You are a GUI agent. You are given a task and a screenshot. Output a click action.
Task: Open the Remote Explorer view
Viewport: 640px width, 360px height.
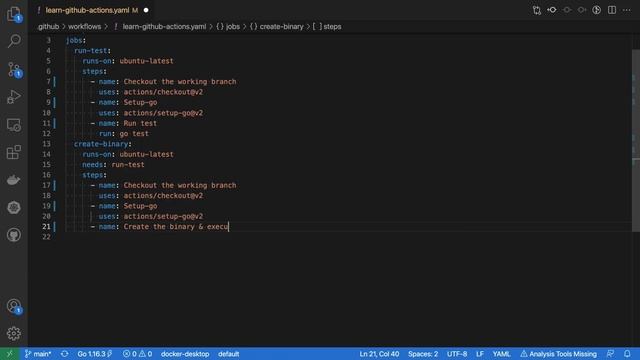click(14, 125)
